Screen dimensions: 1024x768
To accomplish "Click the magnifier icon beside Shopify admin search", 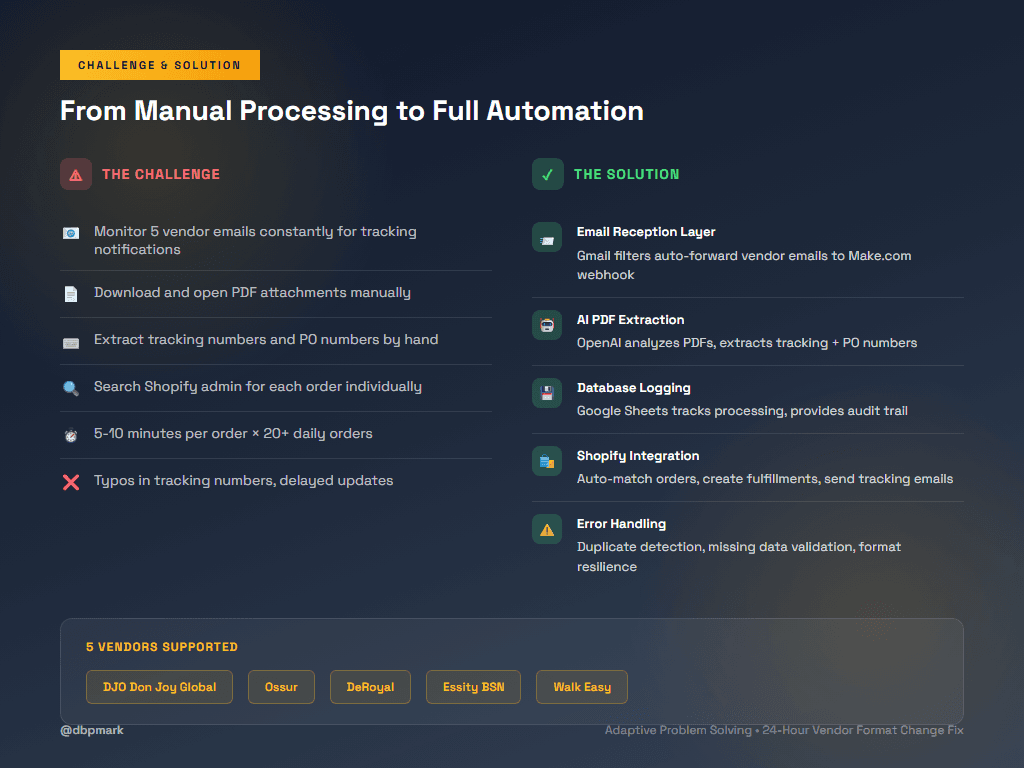I will pos(71,387).
